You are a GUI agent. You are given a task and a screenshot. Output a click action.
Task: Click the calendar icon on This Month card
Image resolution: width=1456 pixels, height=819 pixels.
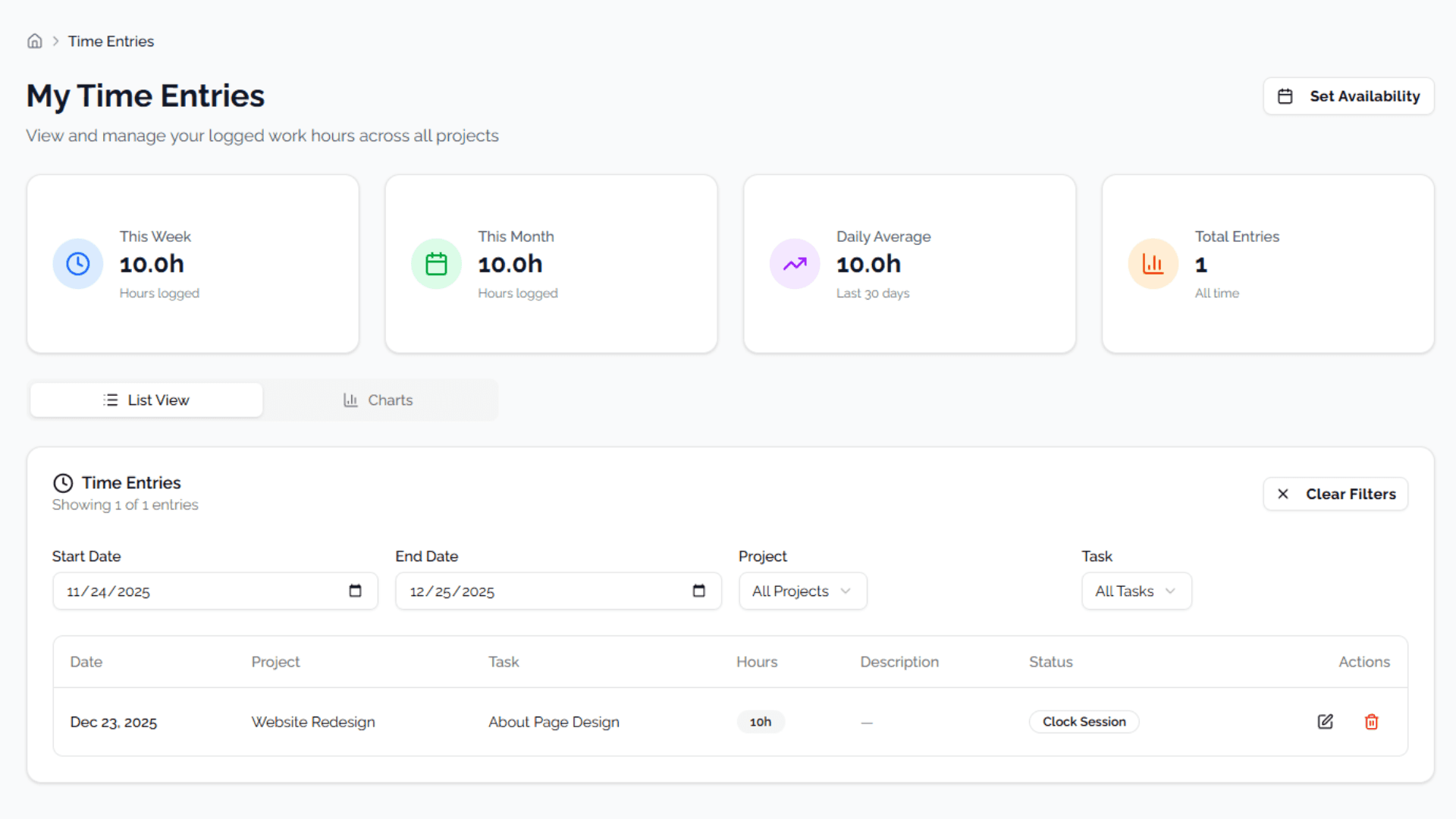click(x=436, y=264)
